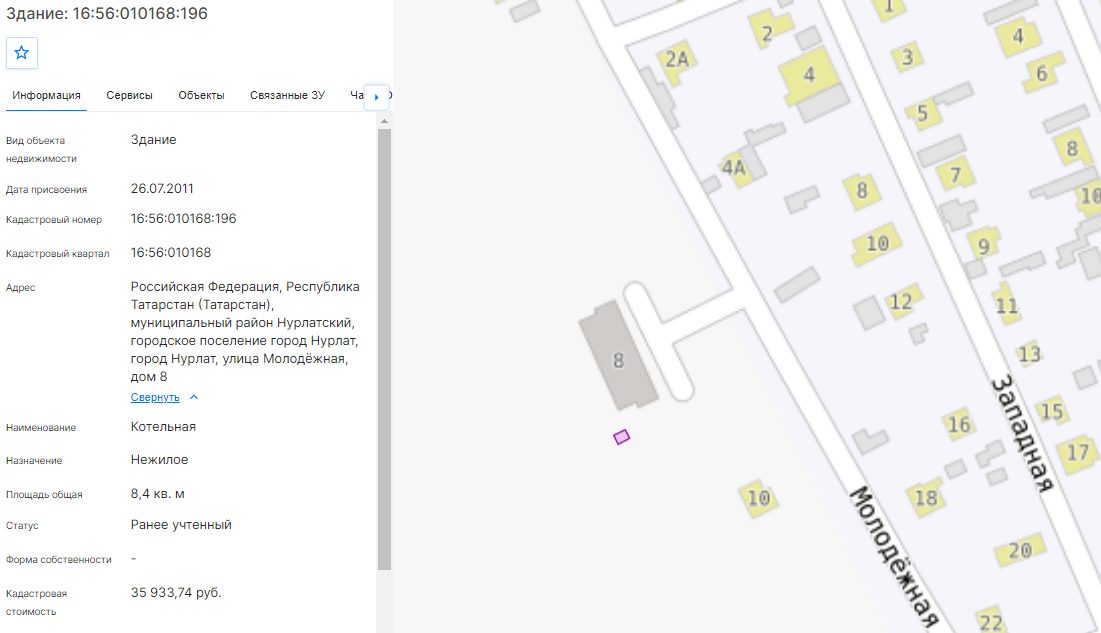Click the Кадастровый номер row value
Screen dimensions: 1101x633
pos(183,218)
